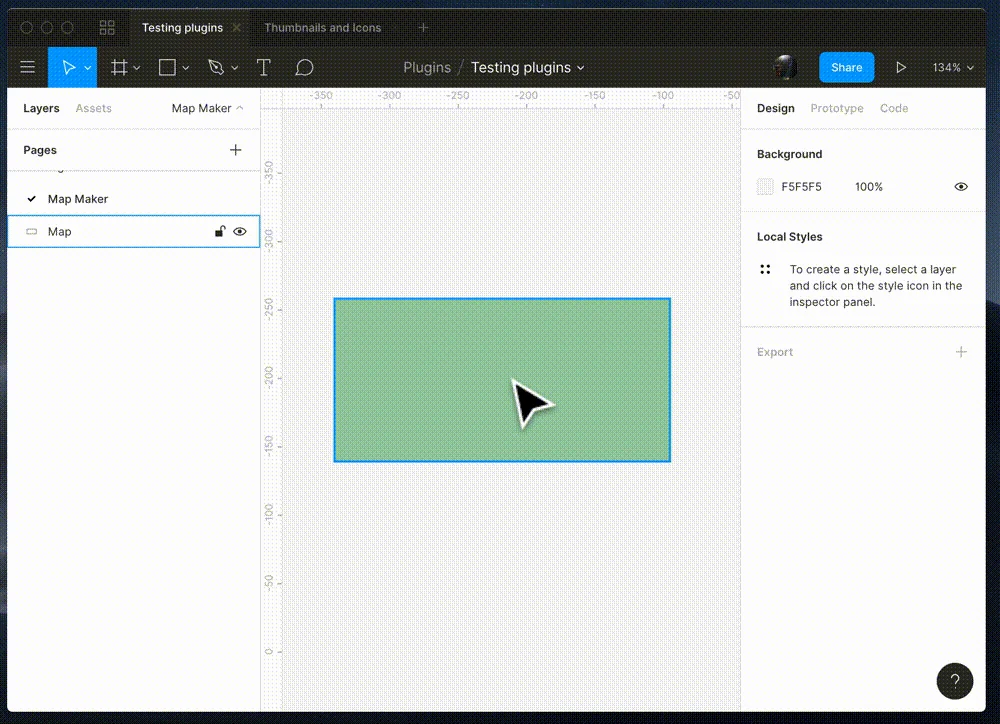1000x724 pixels.
Task: Toggle canvas background color visibility
Action: 961,186
